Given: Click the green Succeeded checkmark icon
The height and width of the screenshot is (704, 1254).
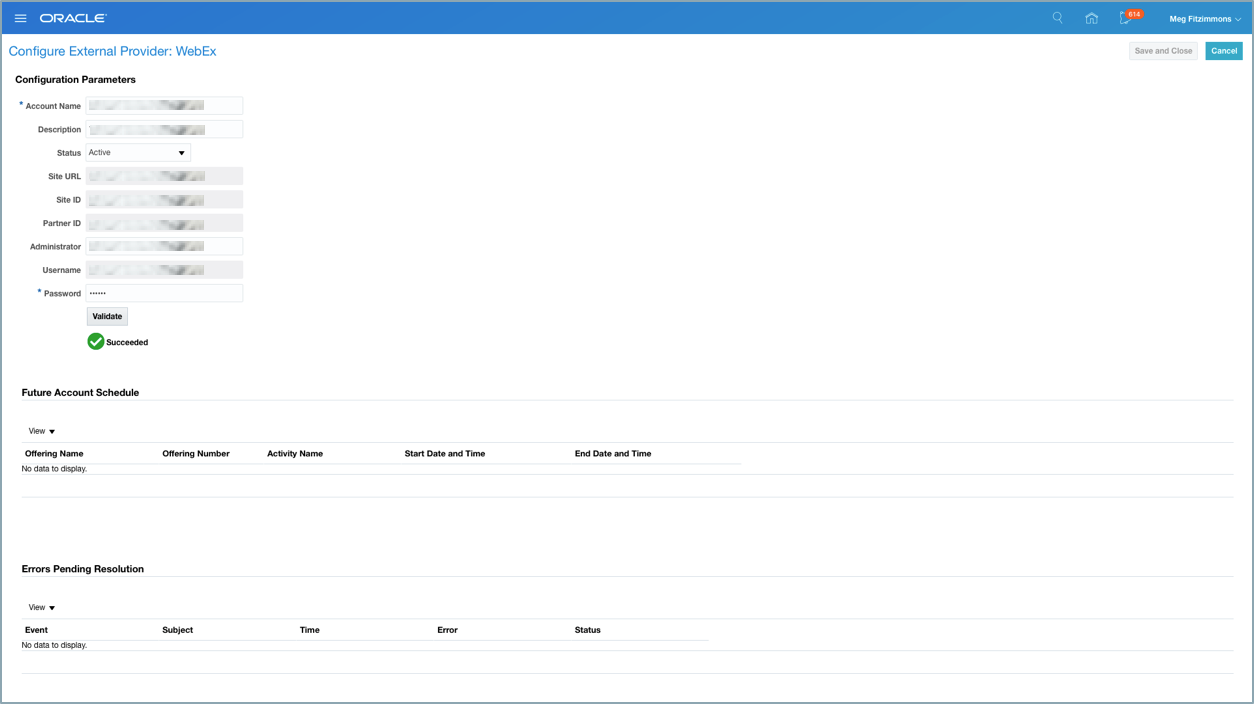Looking at the screenshot, I should tap(96, 342).
